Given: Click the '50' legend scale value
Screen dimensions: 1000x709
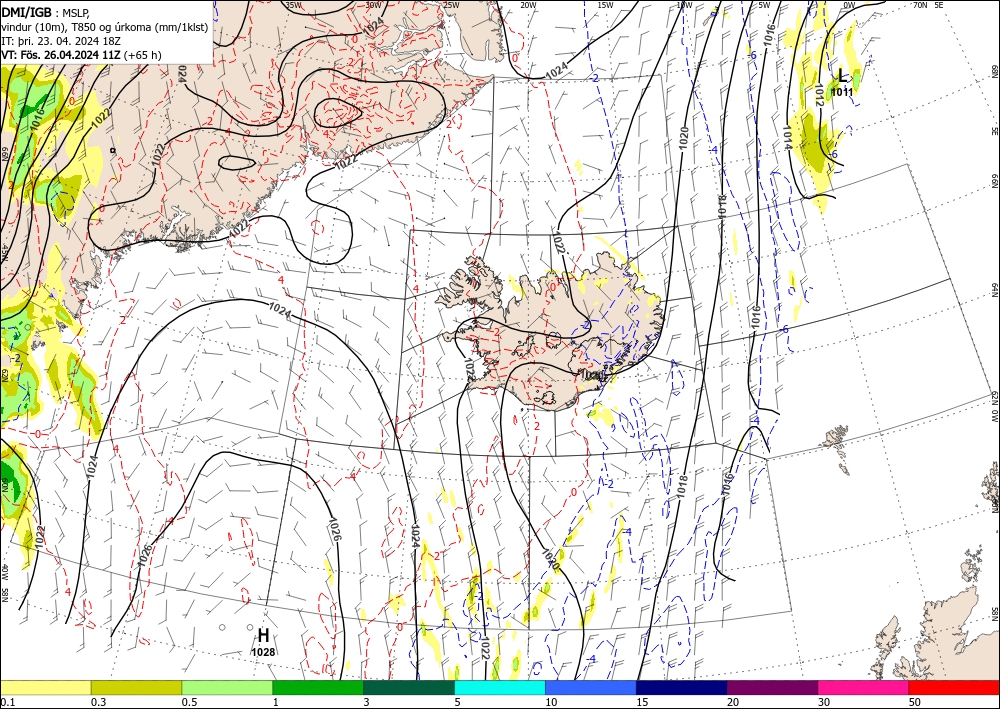Looking at the screenshot, I should click(x=915, y=702).
